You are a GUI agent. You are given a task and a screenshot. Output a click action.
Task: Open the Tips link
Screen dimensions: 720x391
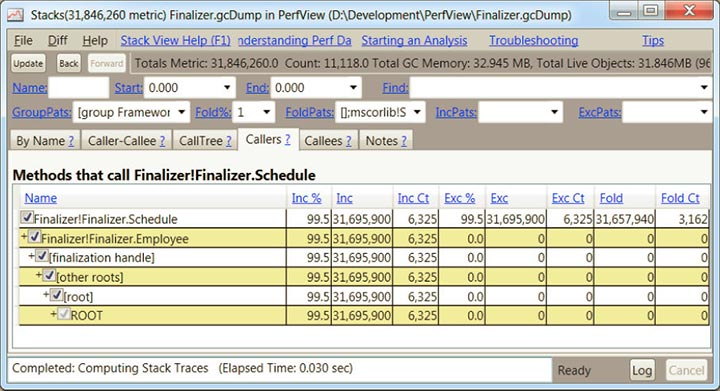point(653,41)
